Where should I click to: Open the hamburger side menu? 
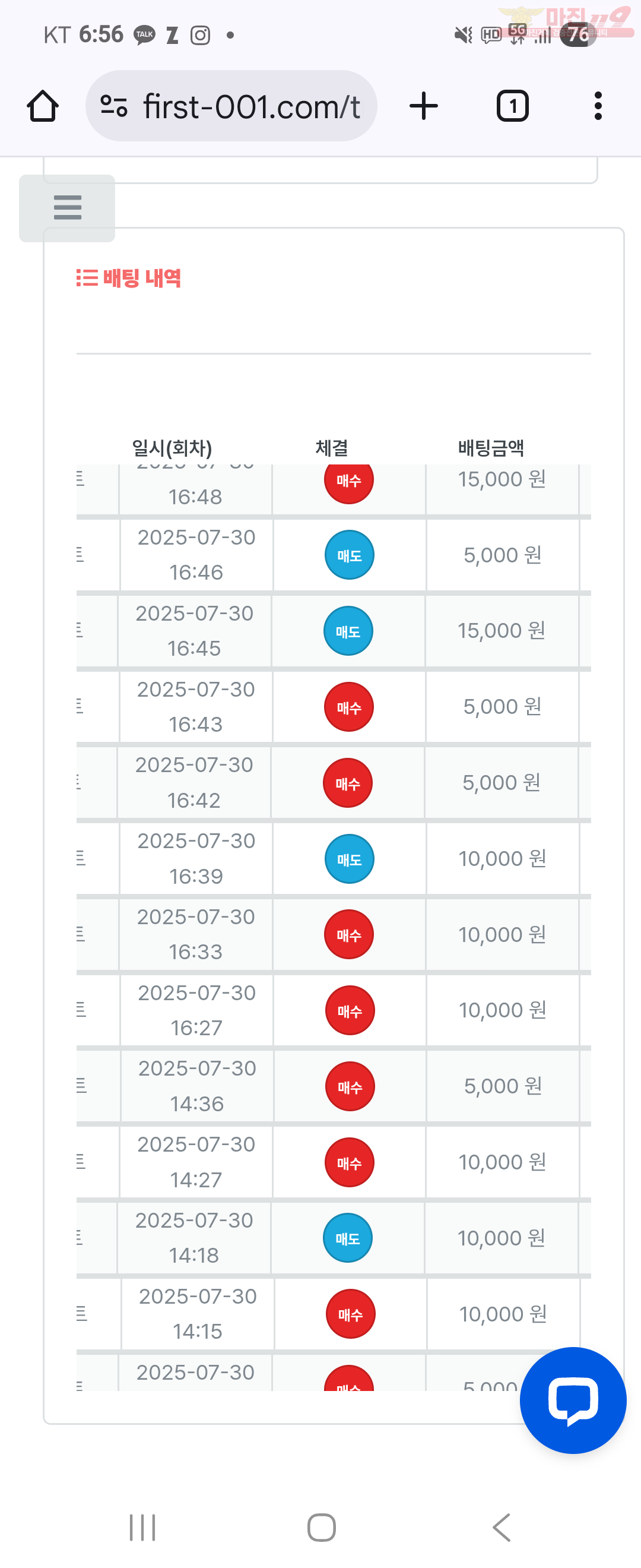(67, 207)
